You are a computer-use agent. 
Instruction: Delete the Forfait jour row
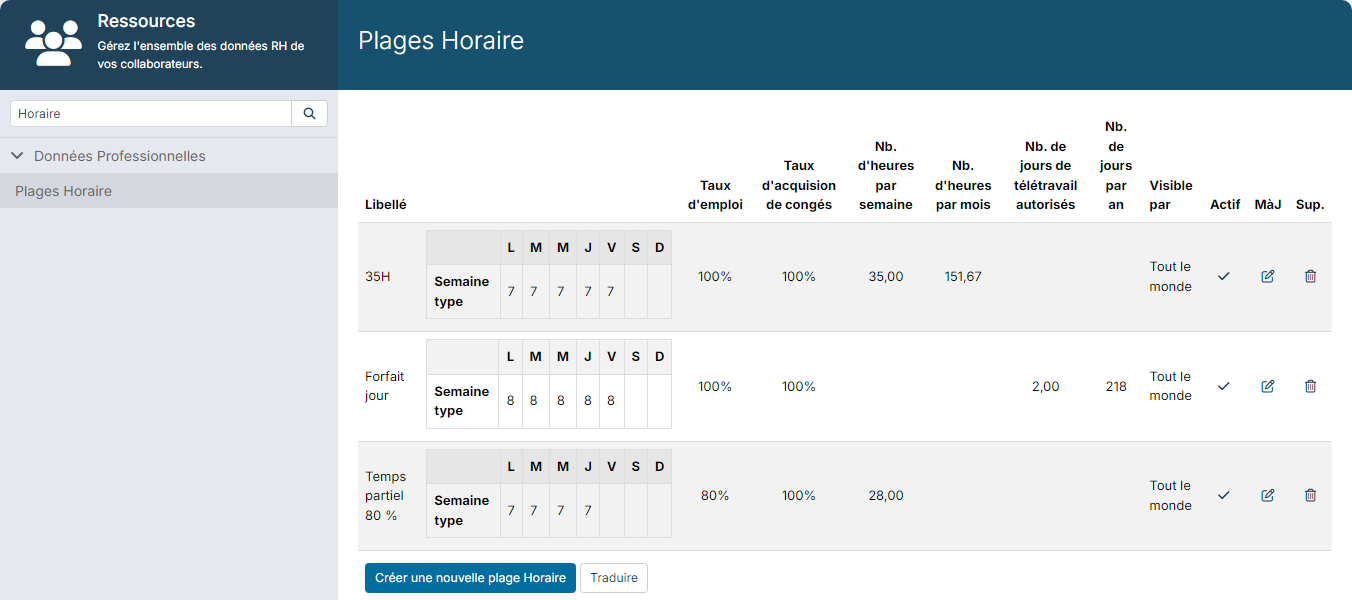pyautogui.click(x=1310, y=386)
